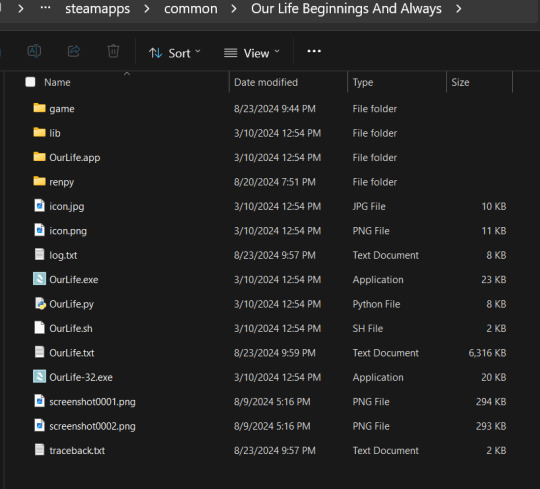540x489 pixels.
Task: Select the file name lib
Action: coord(55,133)
